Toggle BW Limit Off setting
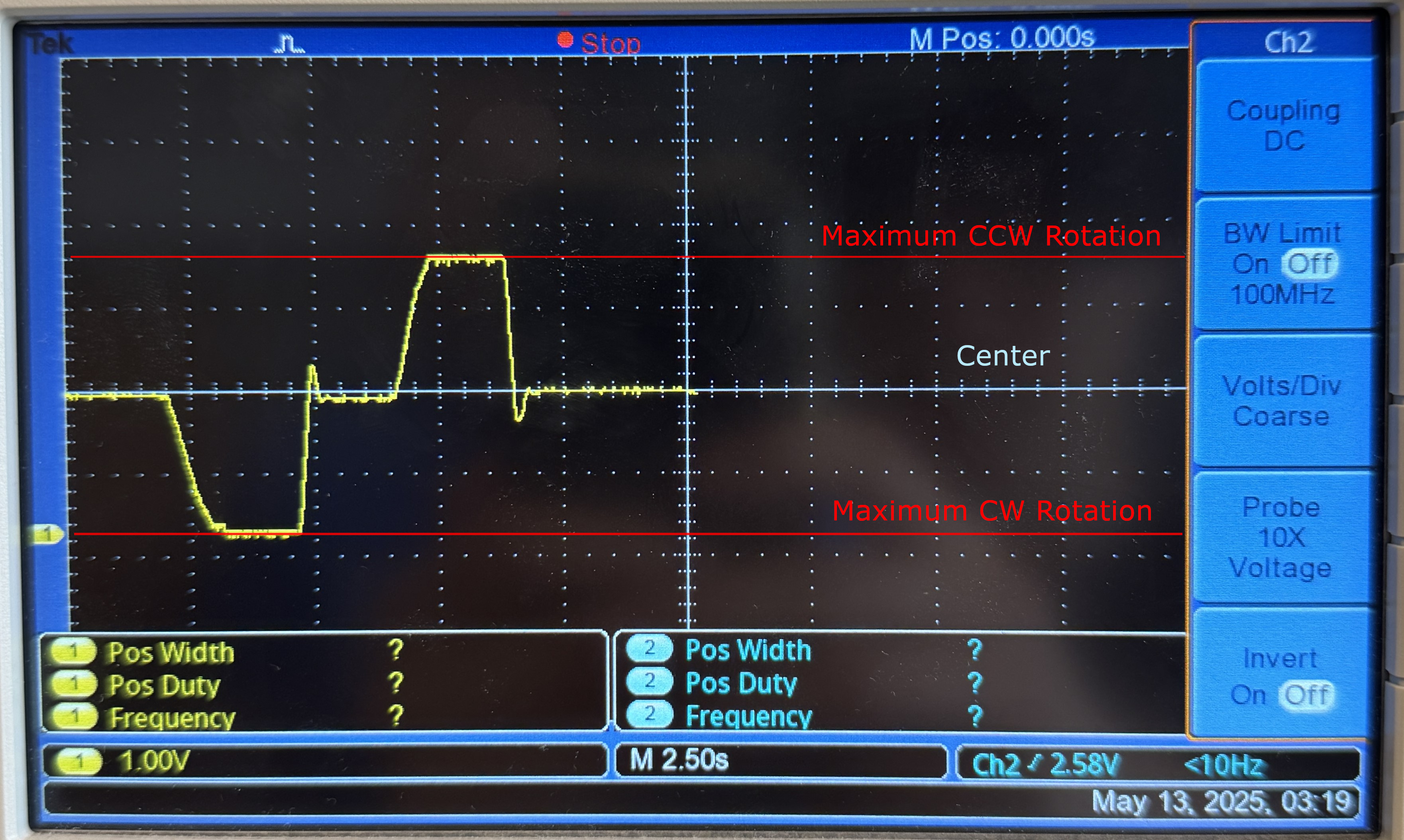The image size is (1404, 840). click(1310, 264)
